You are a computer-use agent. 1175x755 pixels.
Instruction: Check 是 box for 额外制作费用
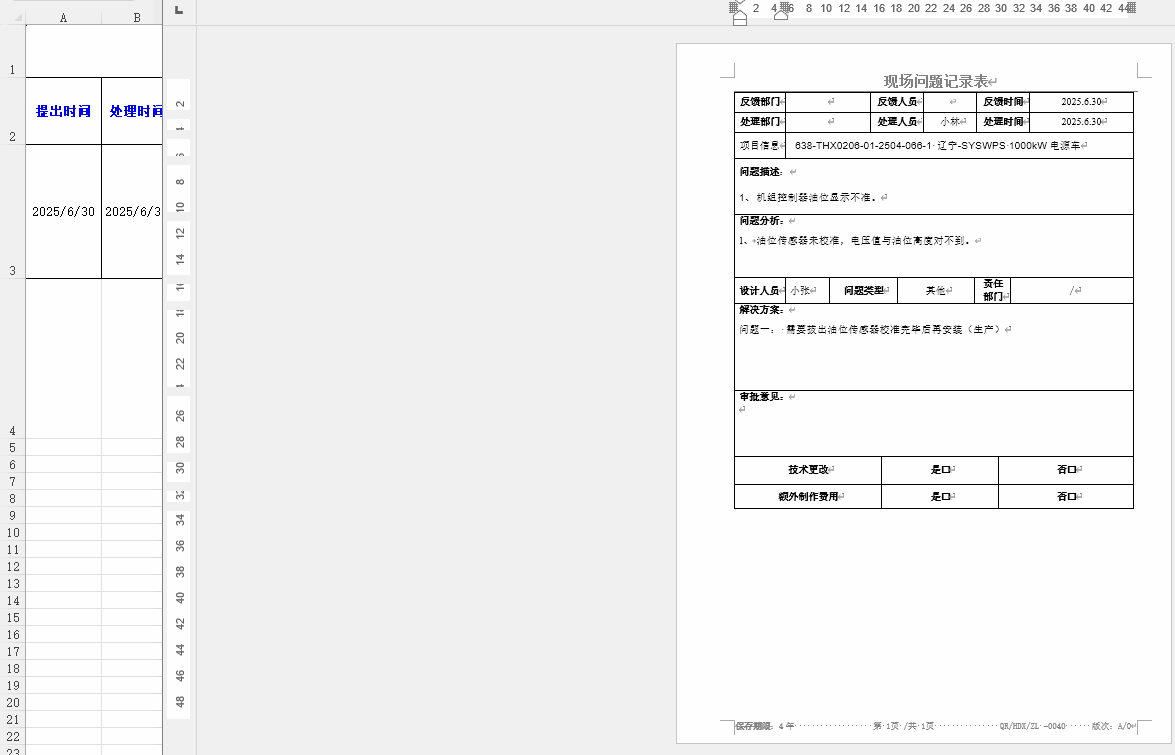point(945,497)
